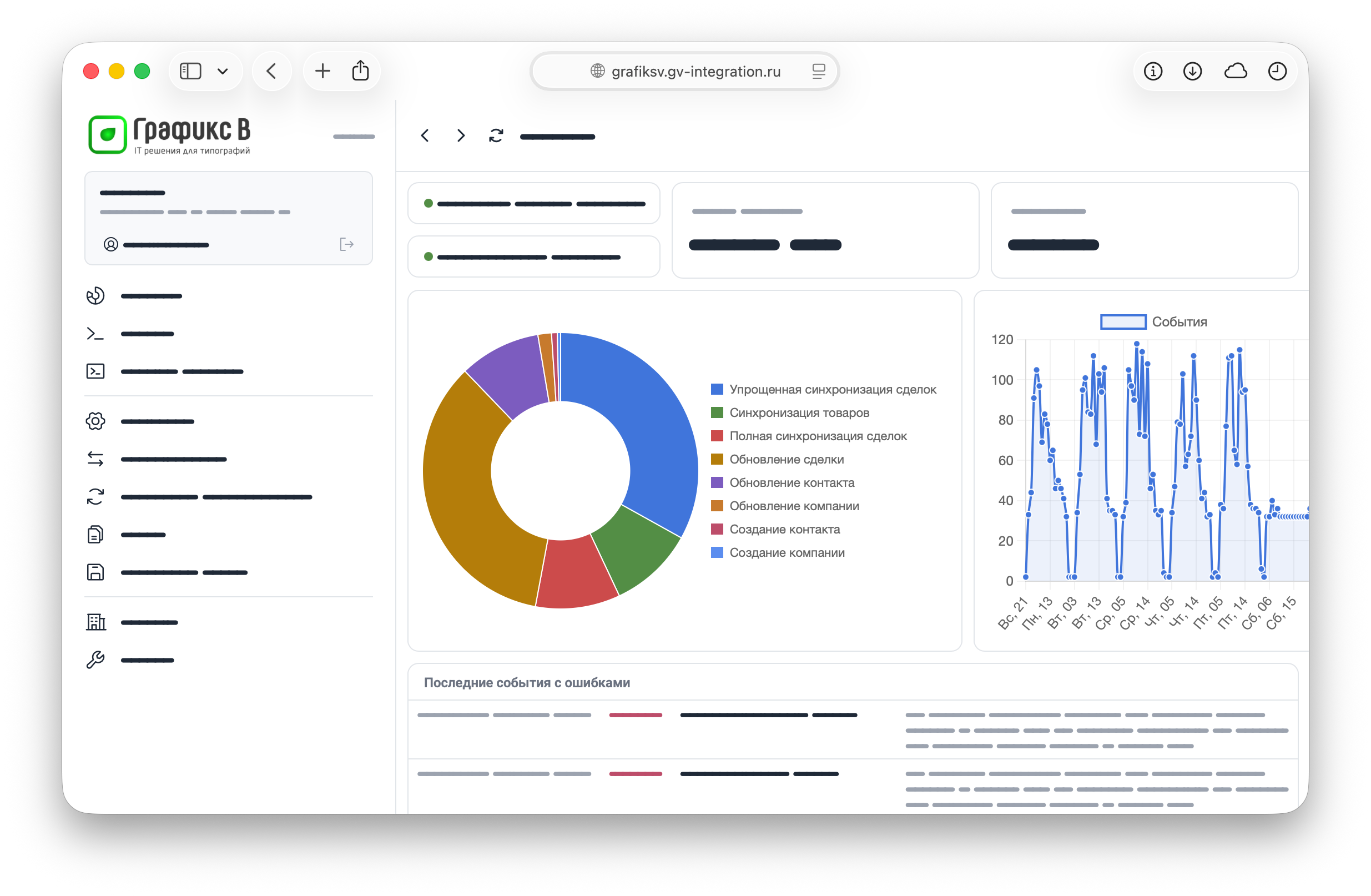
Task: Go to previous period with page left chevron
Action: pyautogui.click(x=425, y=136)
